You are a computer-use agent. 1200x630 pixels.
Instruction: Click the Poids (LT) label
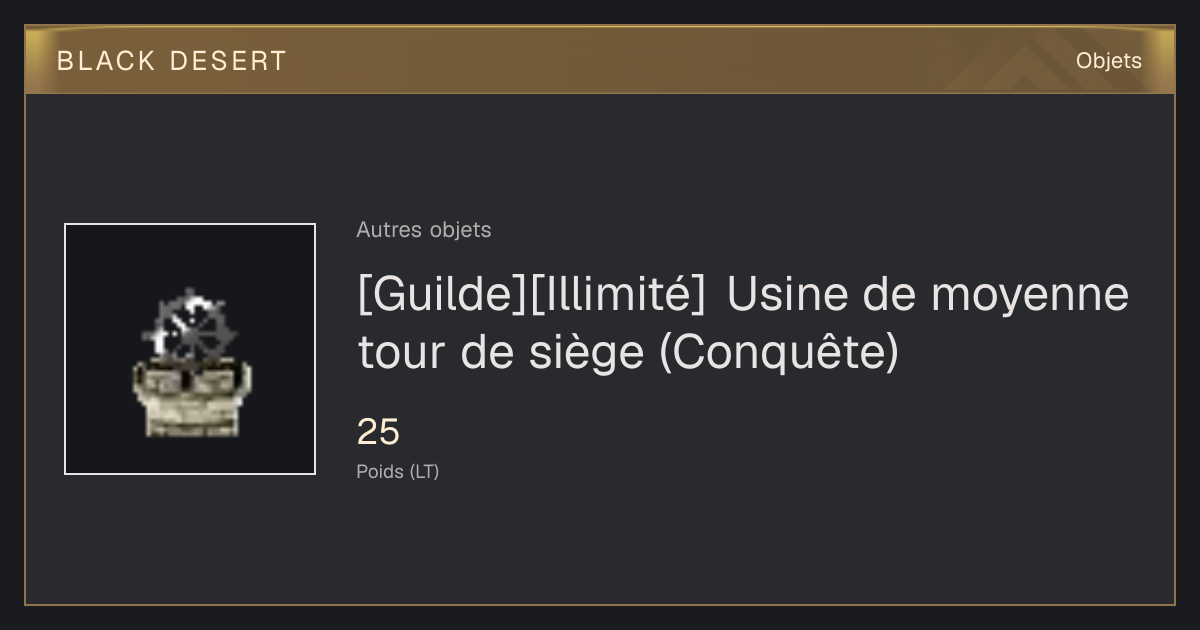(x=398, y=472)
